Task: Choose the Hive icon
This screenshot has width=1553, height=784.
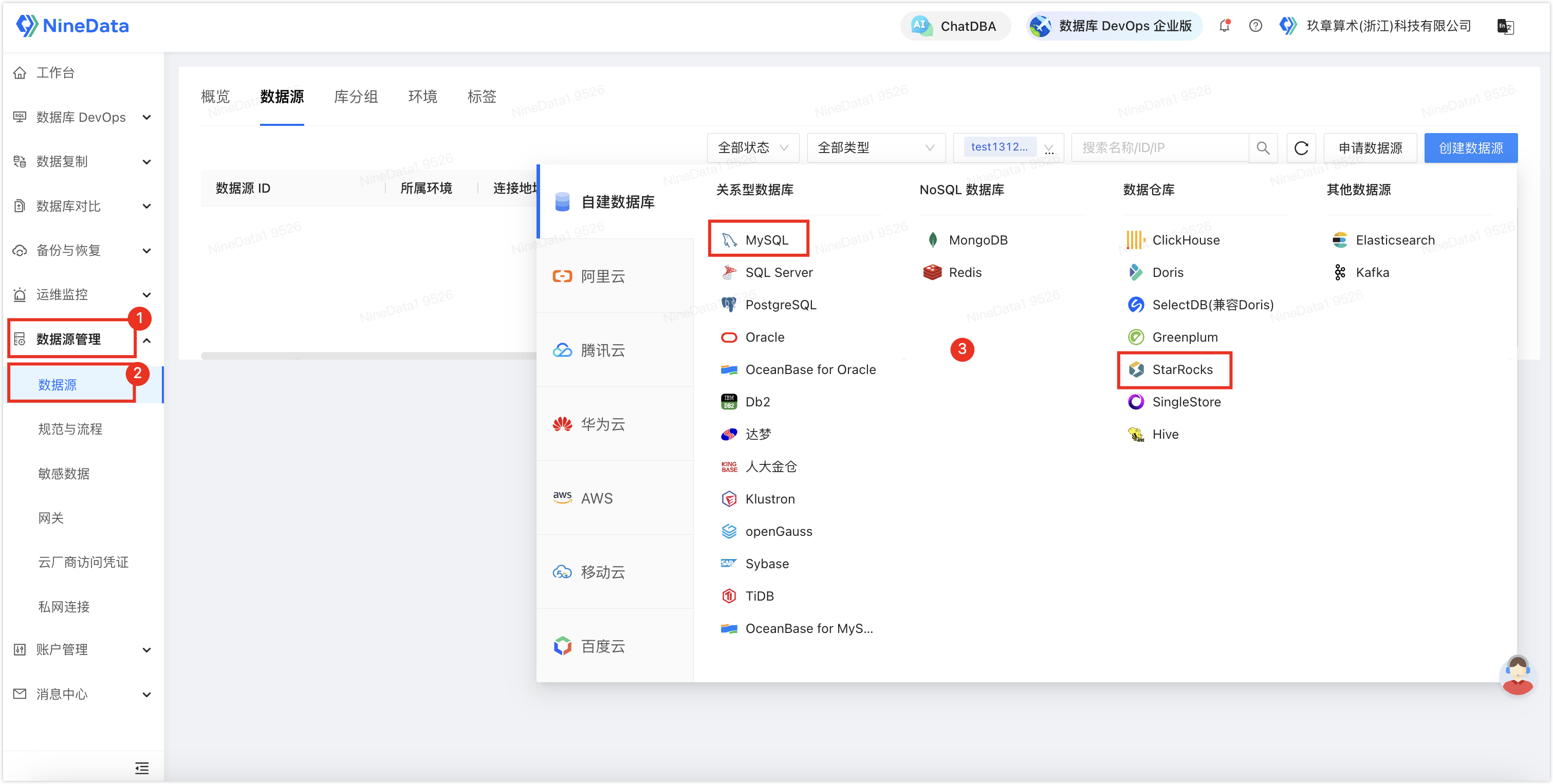Action: pyautogui.click(x=1136, y=435)
